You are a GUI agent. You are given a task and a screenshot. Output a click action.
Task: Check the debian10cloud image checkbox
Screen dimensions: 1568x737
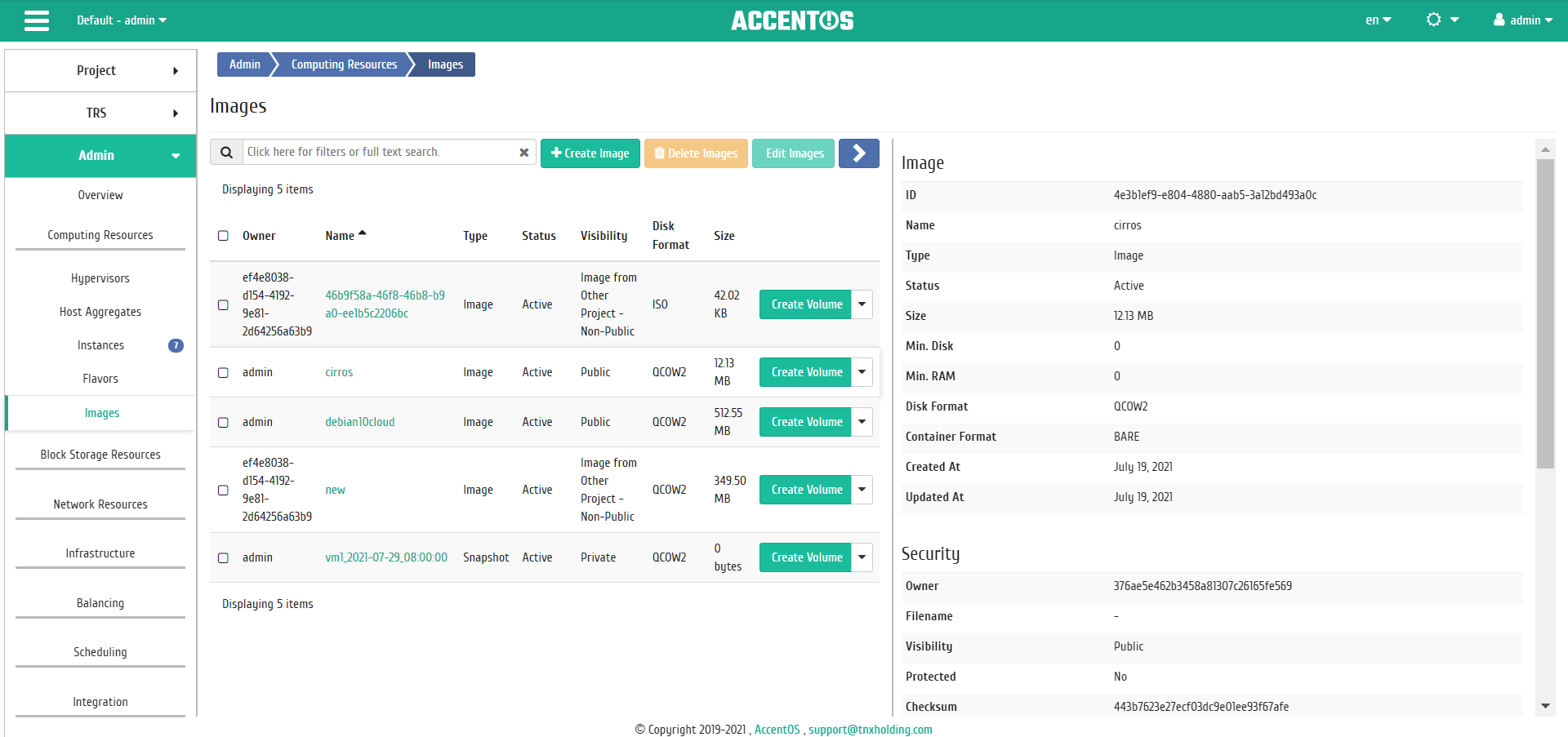[x=223, y=422]
